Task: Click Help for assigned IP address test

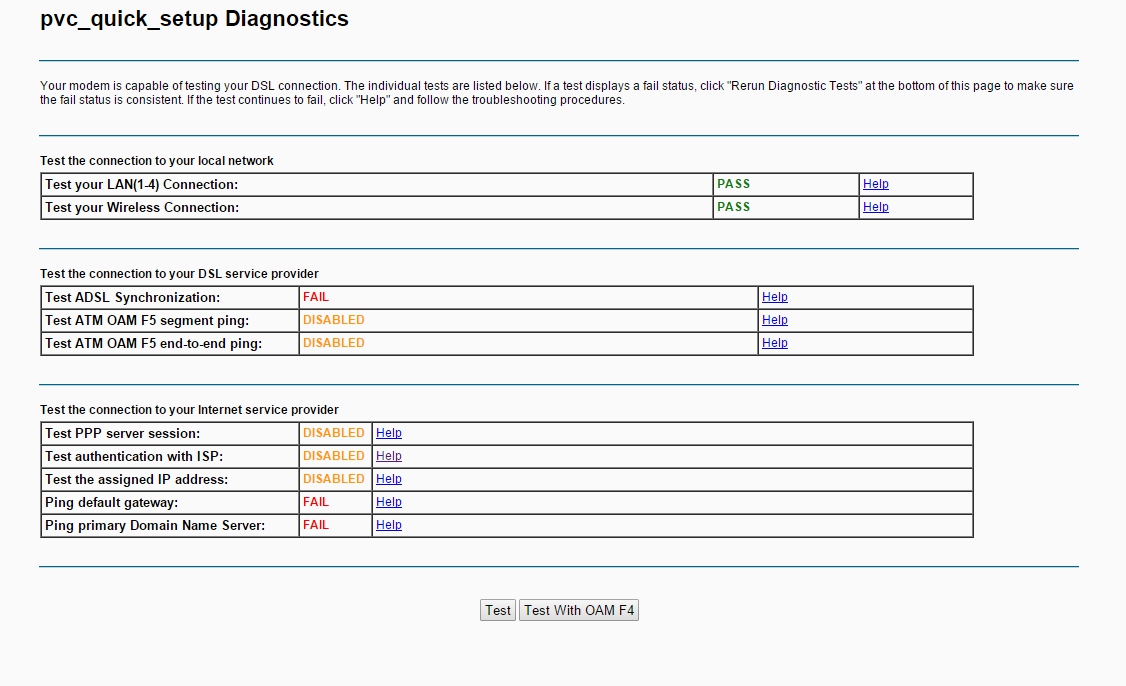Action: point(388,479)
